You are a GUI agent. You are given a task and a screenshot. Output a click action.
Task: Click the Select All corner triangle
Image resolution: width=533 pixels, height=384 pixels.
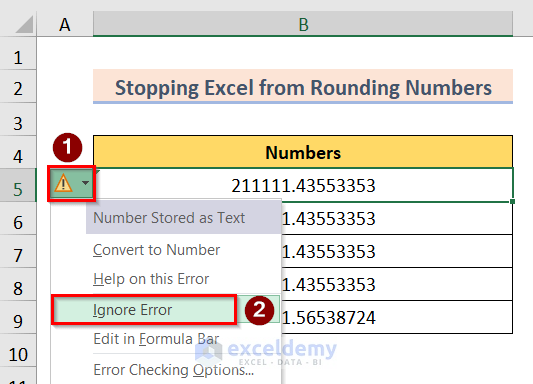pos(24,24)
